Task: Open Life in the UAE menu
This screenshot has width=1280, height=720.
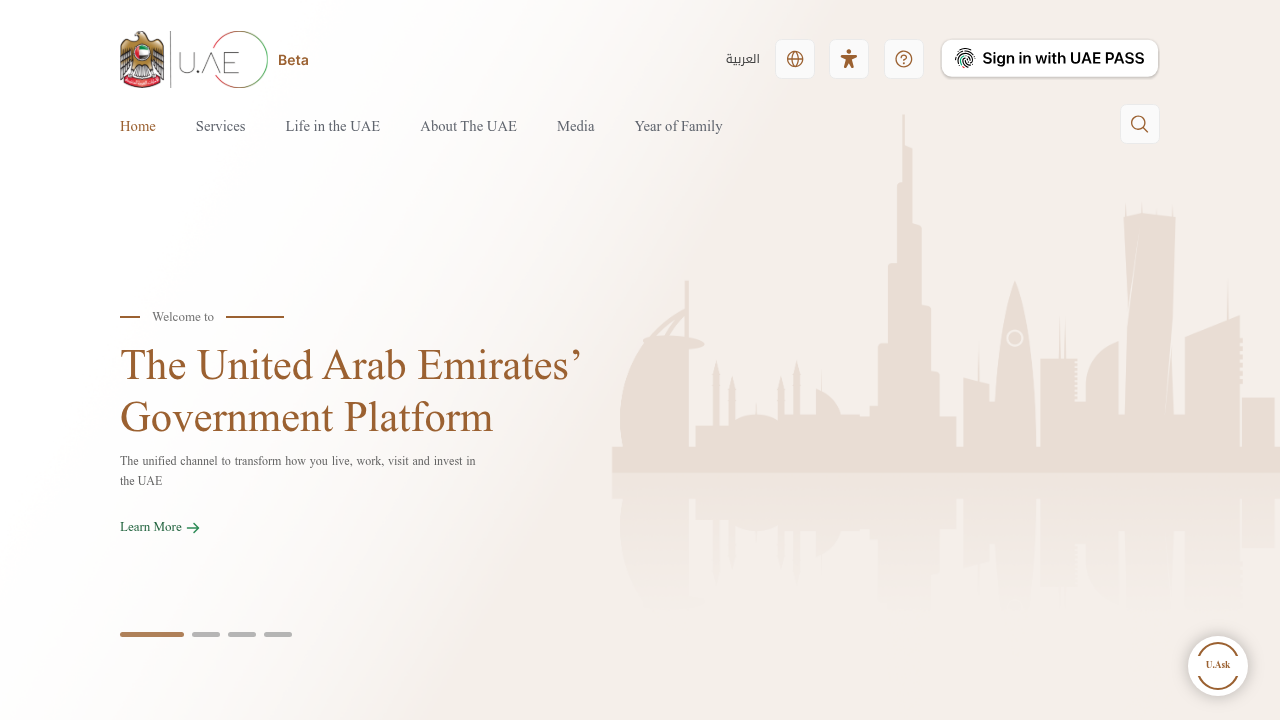Action: [333, 126]
